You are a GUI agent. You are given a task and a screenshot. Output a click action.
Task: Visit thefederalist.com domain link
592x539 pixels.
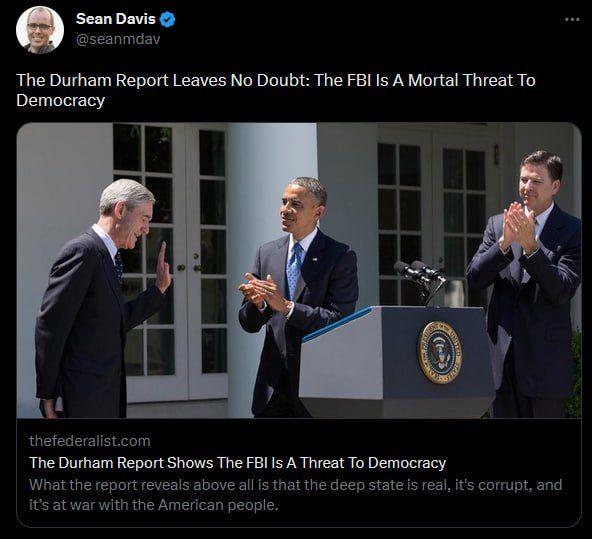[90, 441]
